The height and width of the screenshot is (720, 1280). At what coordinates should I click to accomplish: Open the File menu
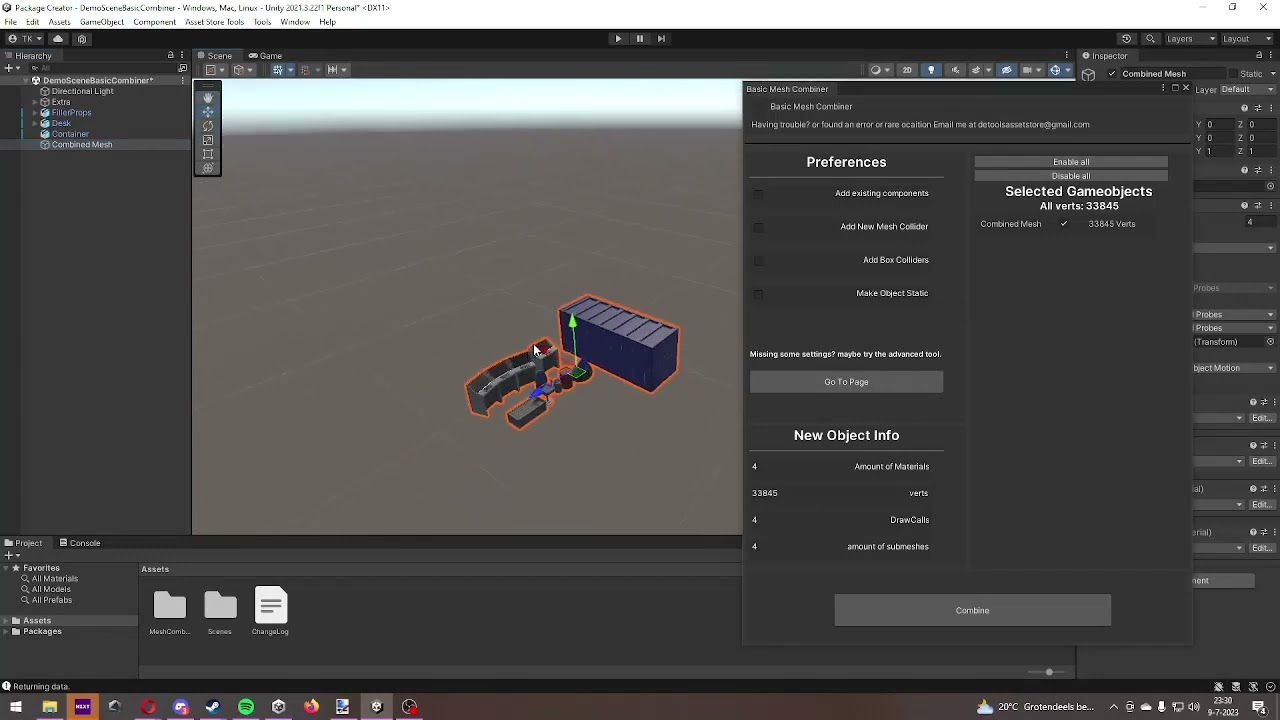tap(10, 22)
